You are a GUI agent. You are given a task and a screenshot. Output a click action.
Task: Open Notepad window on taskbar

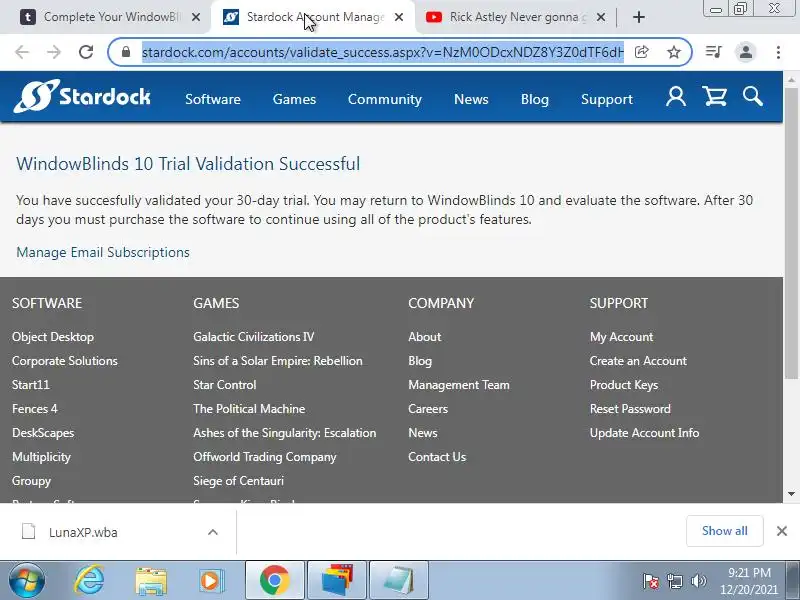(398, 581)
